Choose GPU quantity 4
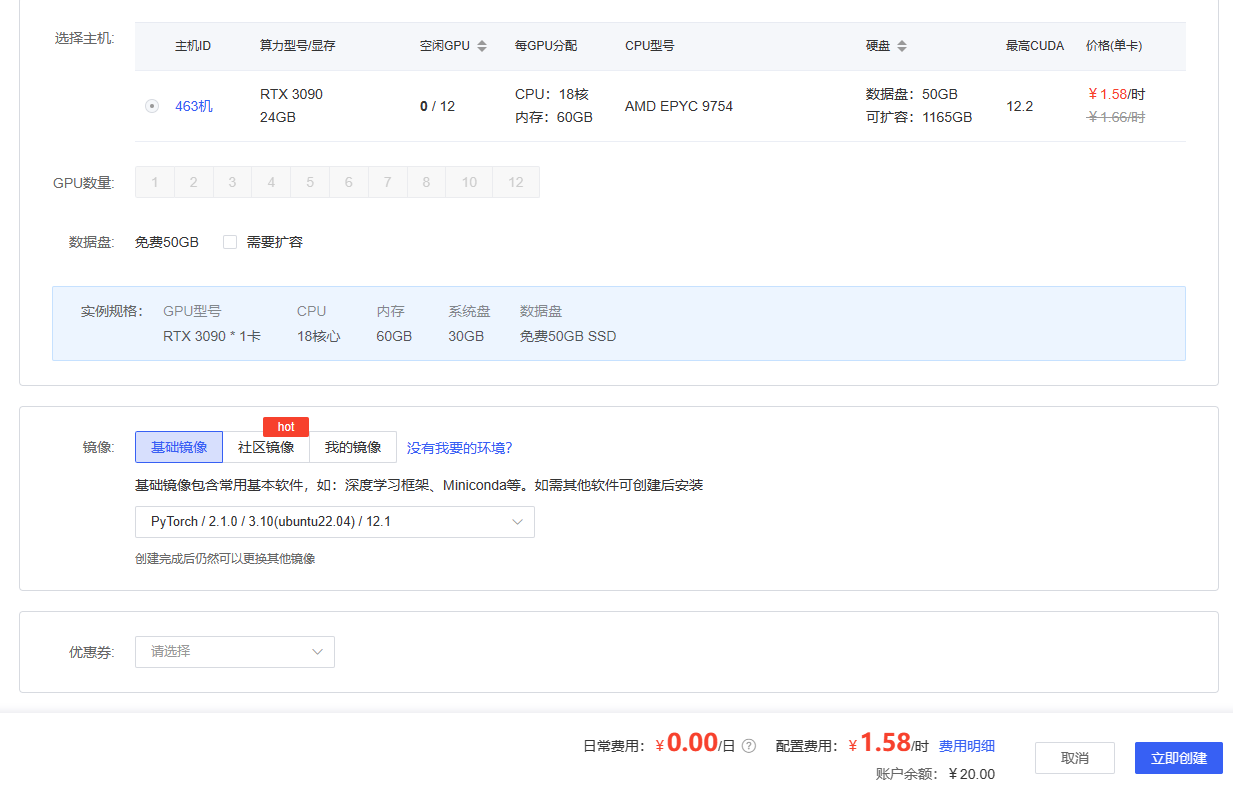This screenshot has width=1233, height=795. point(271,182)
